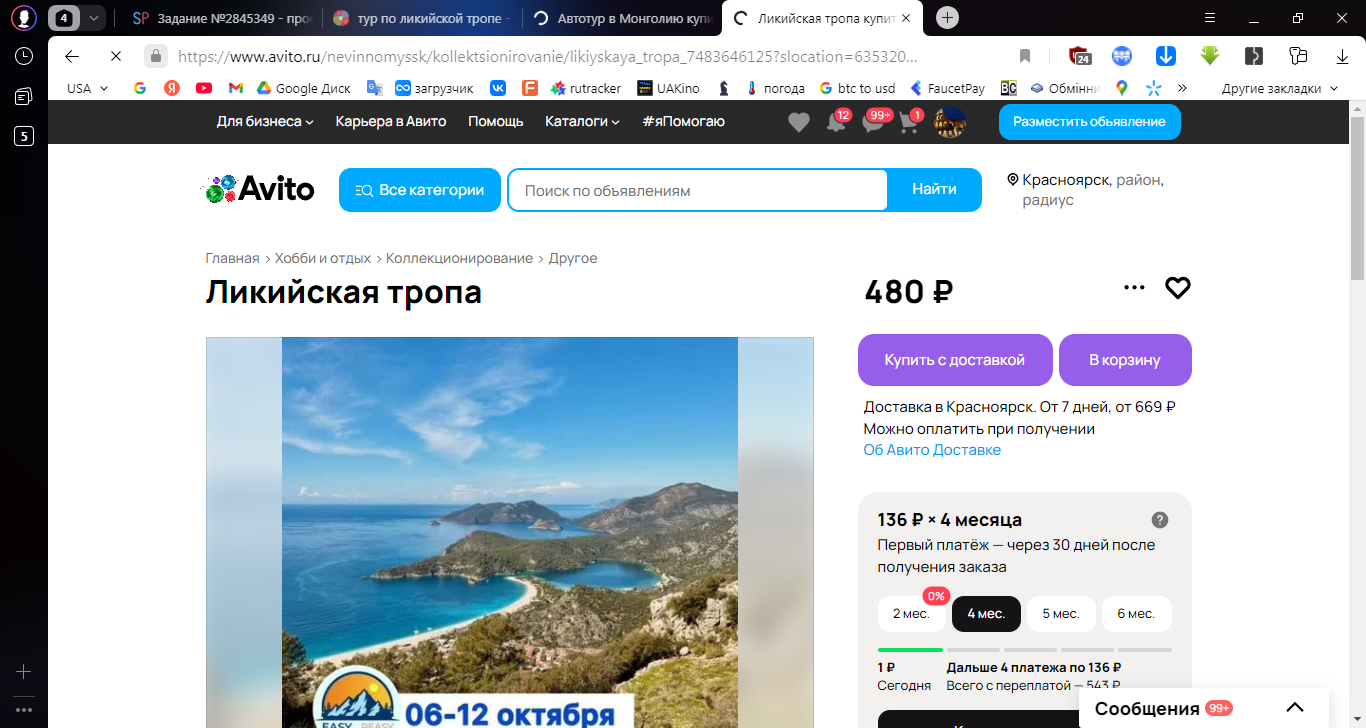Expand the Каталоги dropdown
This screenshot has width=1366, height=728.
(582, 122)
